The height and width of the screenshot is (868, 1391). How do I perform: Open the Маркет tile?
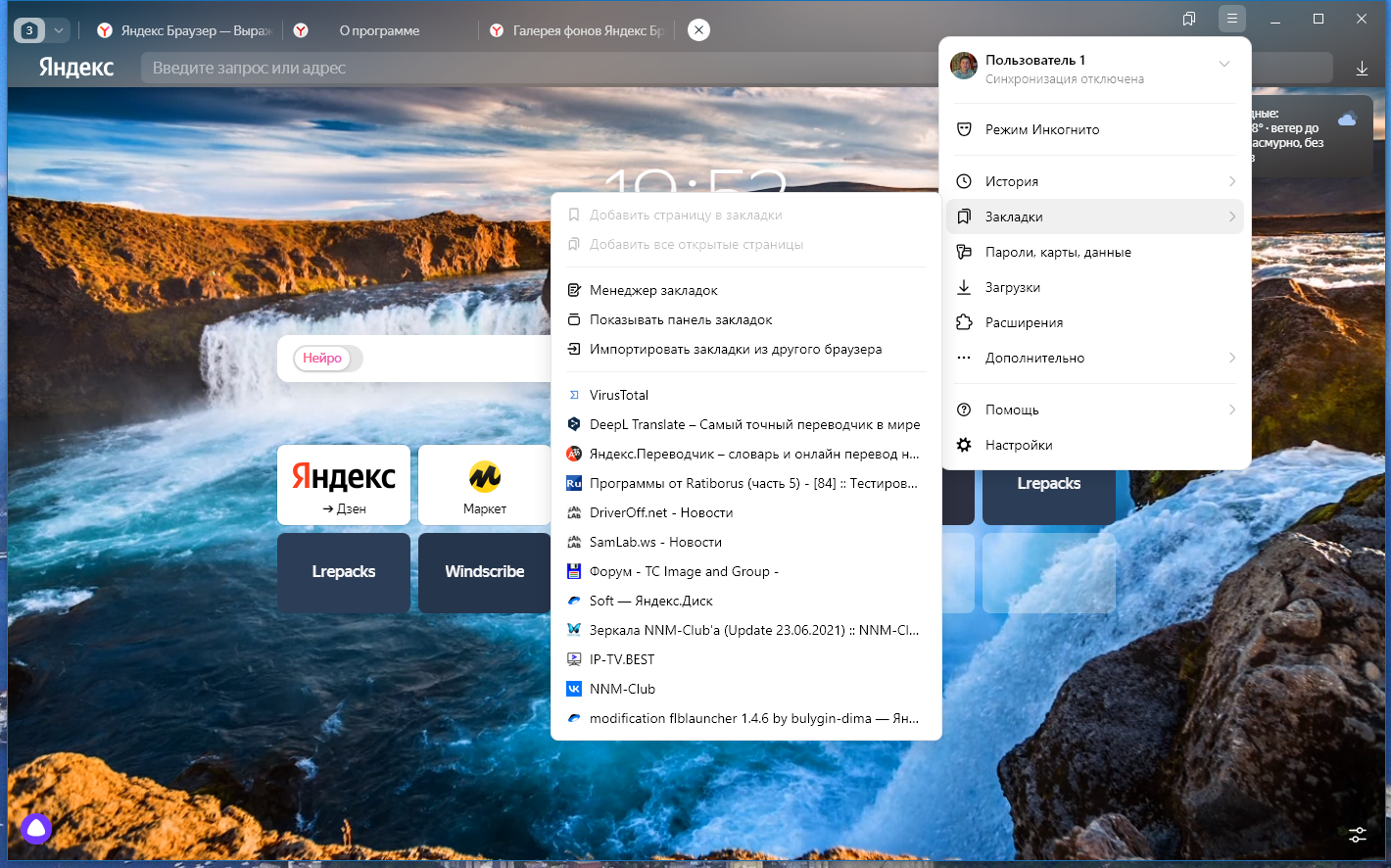pos(485,485)
